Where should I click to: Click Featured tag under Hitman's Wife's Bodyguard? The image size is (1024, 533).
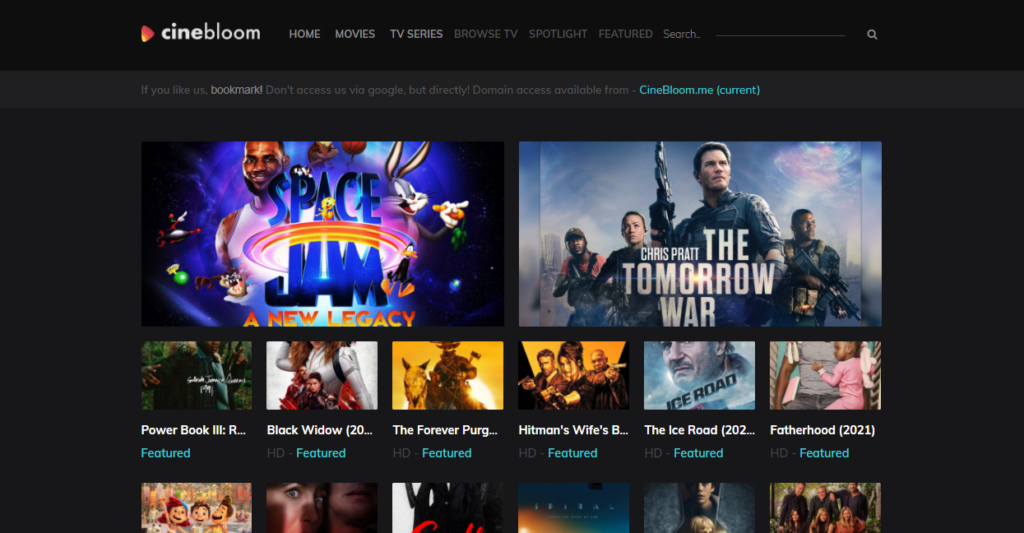point(573,453)
